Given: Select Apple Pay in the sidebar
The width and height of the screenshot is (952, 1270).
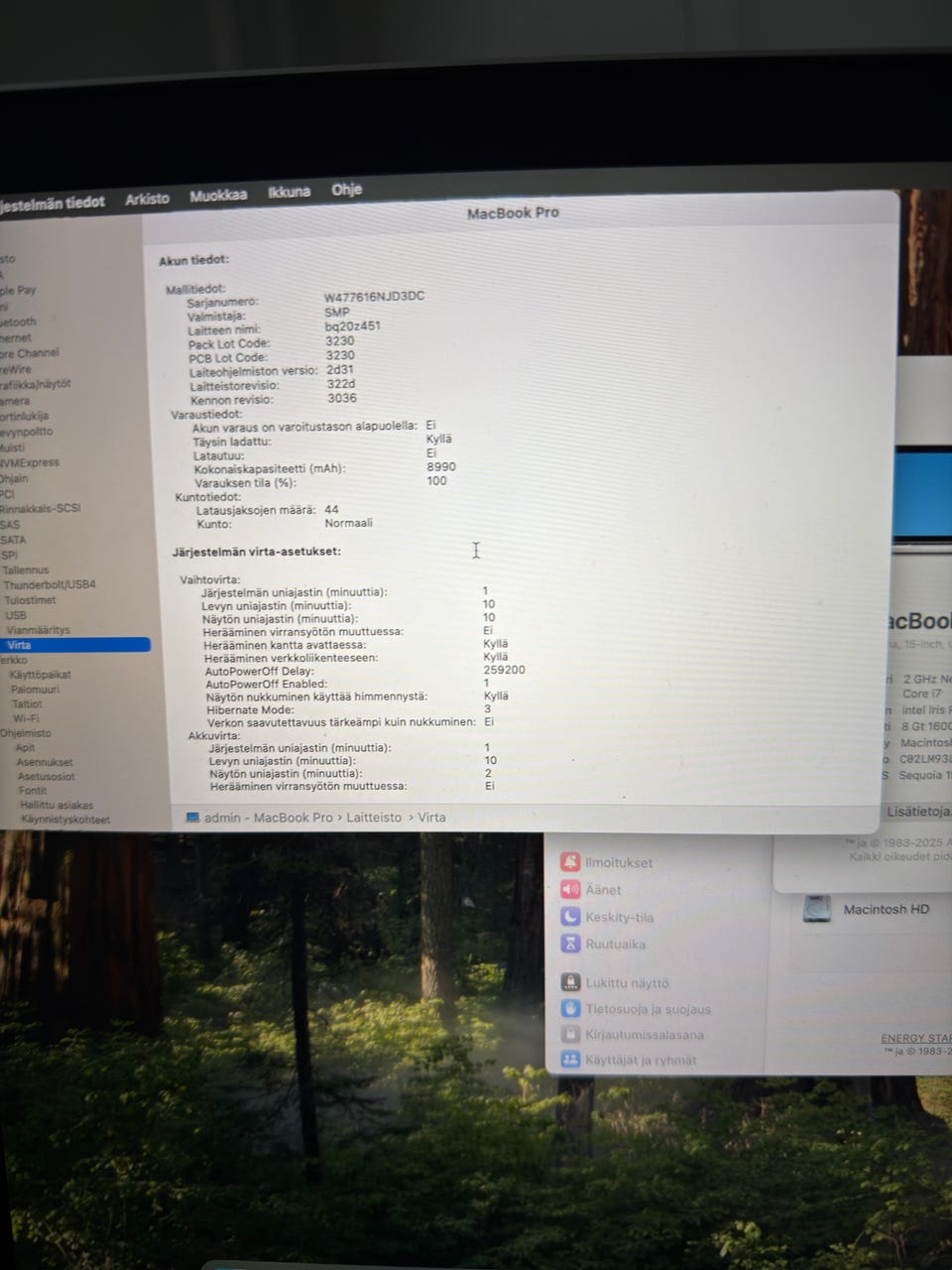Looking at the screenshot, I should 18,291.
